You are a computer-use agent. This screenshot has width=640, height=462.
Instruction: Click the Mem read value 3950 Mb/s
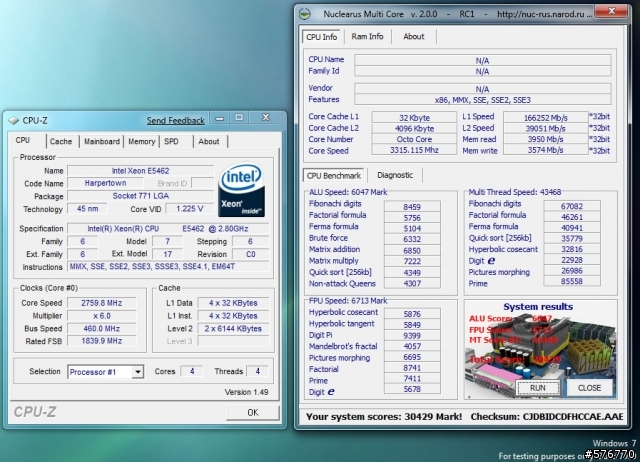(546, 139)
